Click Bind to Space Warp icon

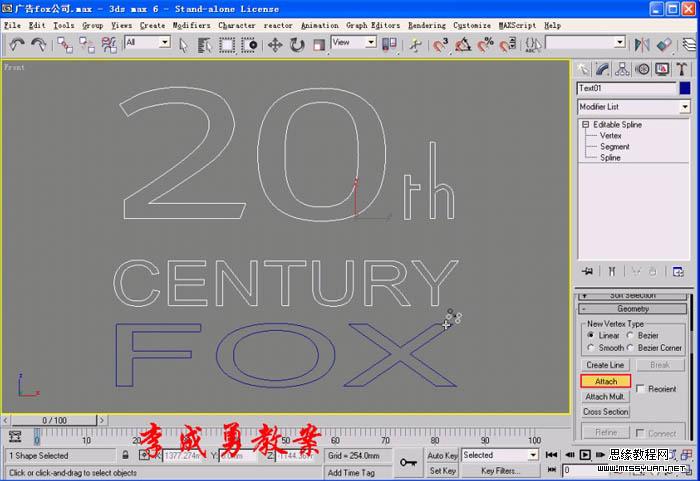(x=109, y=45)
